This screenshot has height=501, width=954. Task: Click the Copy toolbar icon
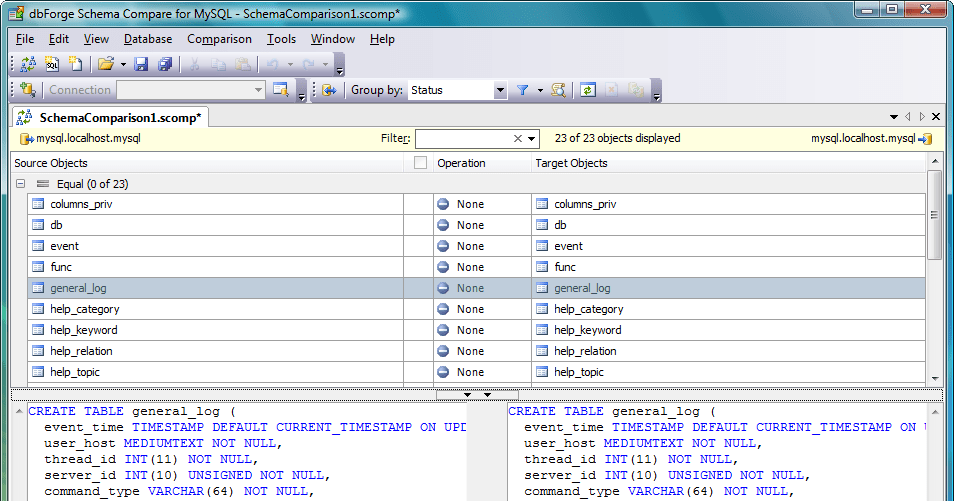(218, 64)
